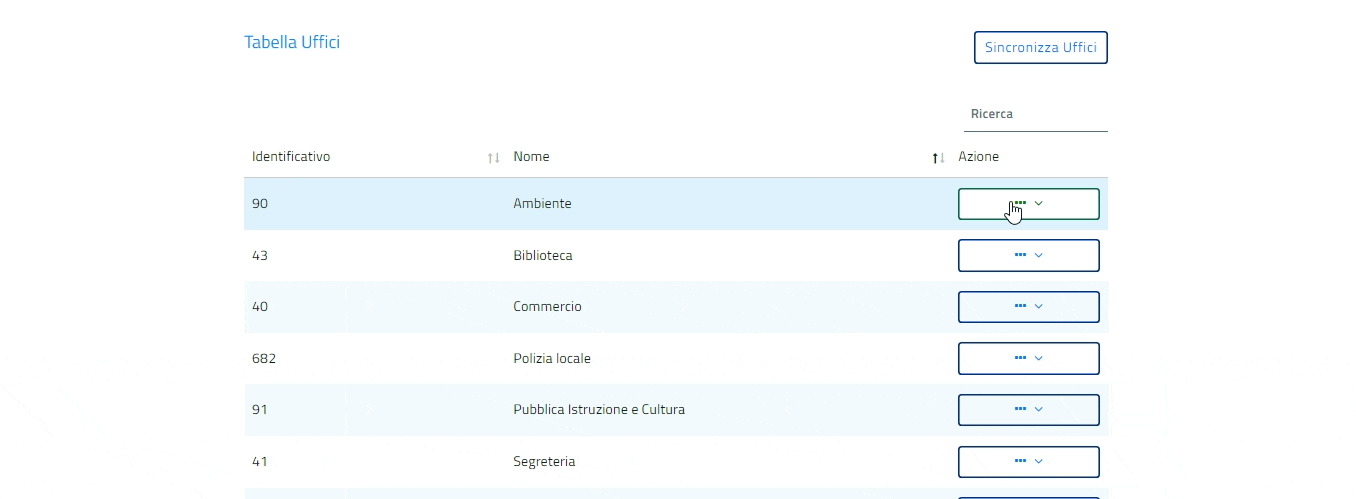Viewport: 1356px width, 499px height.
Task: Expand action menu for Commercio row
Action: point(1028,307)
